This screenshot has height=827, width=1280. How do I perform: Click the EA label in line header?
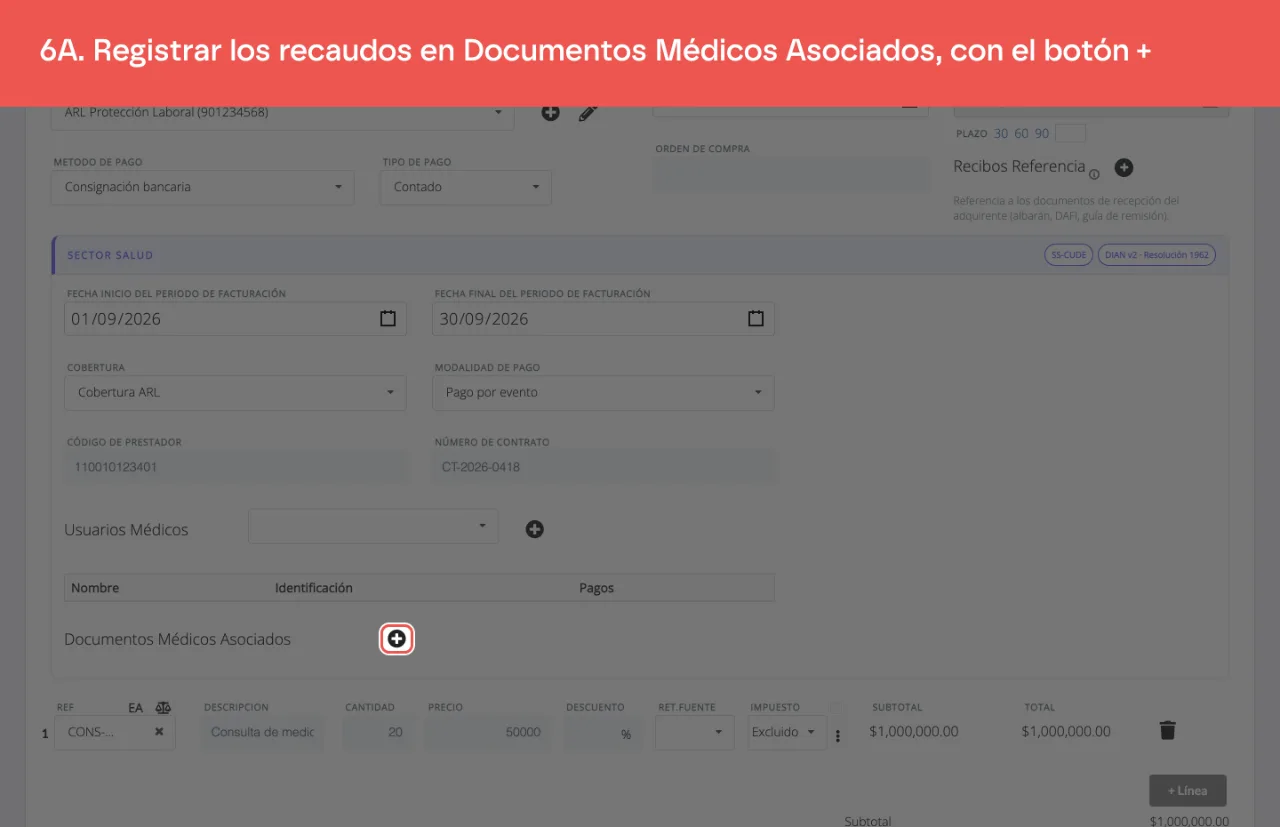(136, 707)
